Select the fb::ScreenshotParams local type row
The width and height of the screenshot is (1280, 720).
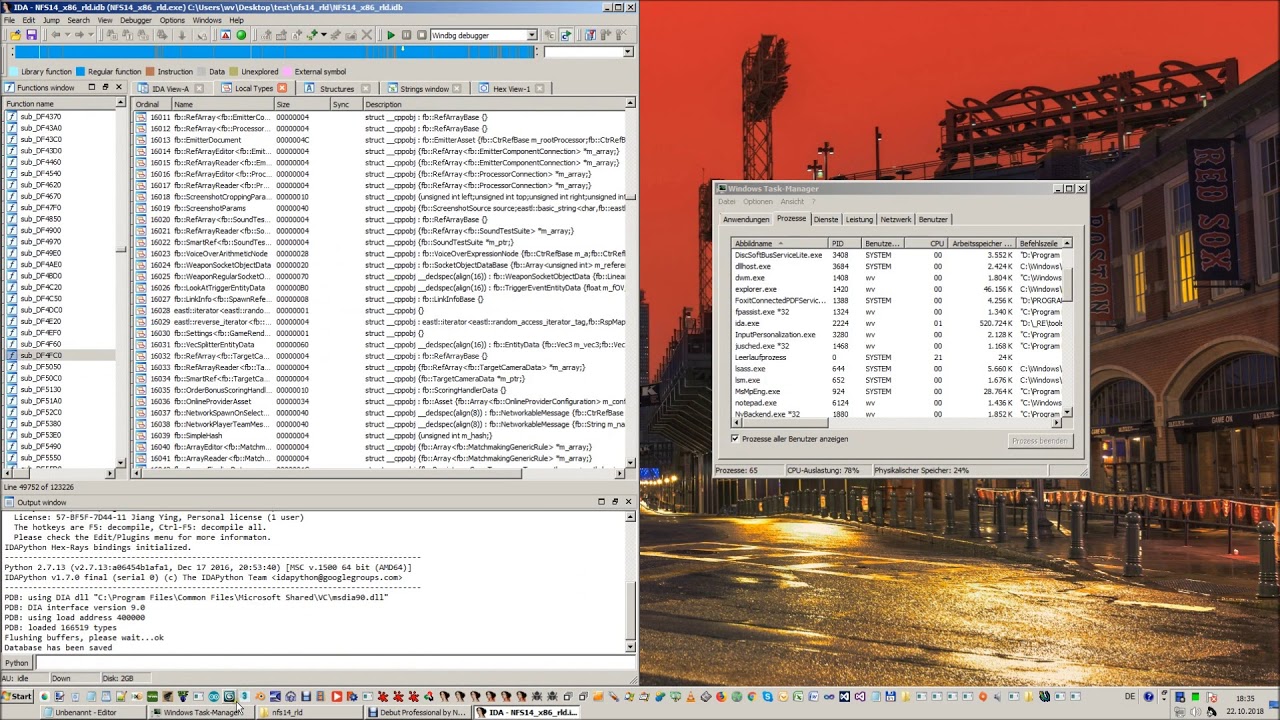coord(380,208)
